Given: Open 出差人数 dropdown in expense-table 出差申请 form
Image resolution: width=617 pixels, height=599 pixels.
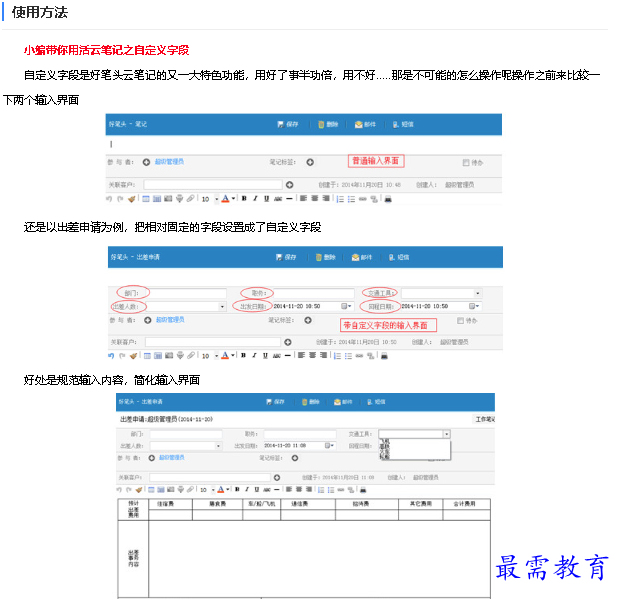Looking at the screenshot, I should 218,446.
